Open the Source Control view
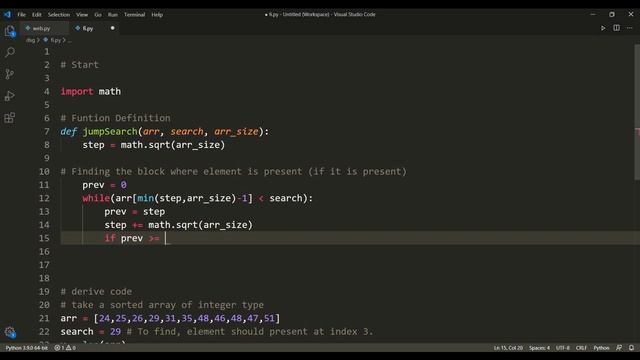Screen dimensions: 640x360 (10, 74)
